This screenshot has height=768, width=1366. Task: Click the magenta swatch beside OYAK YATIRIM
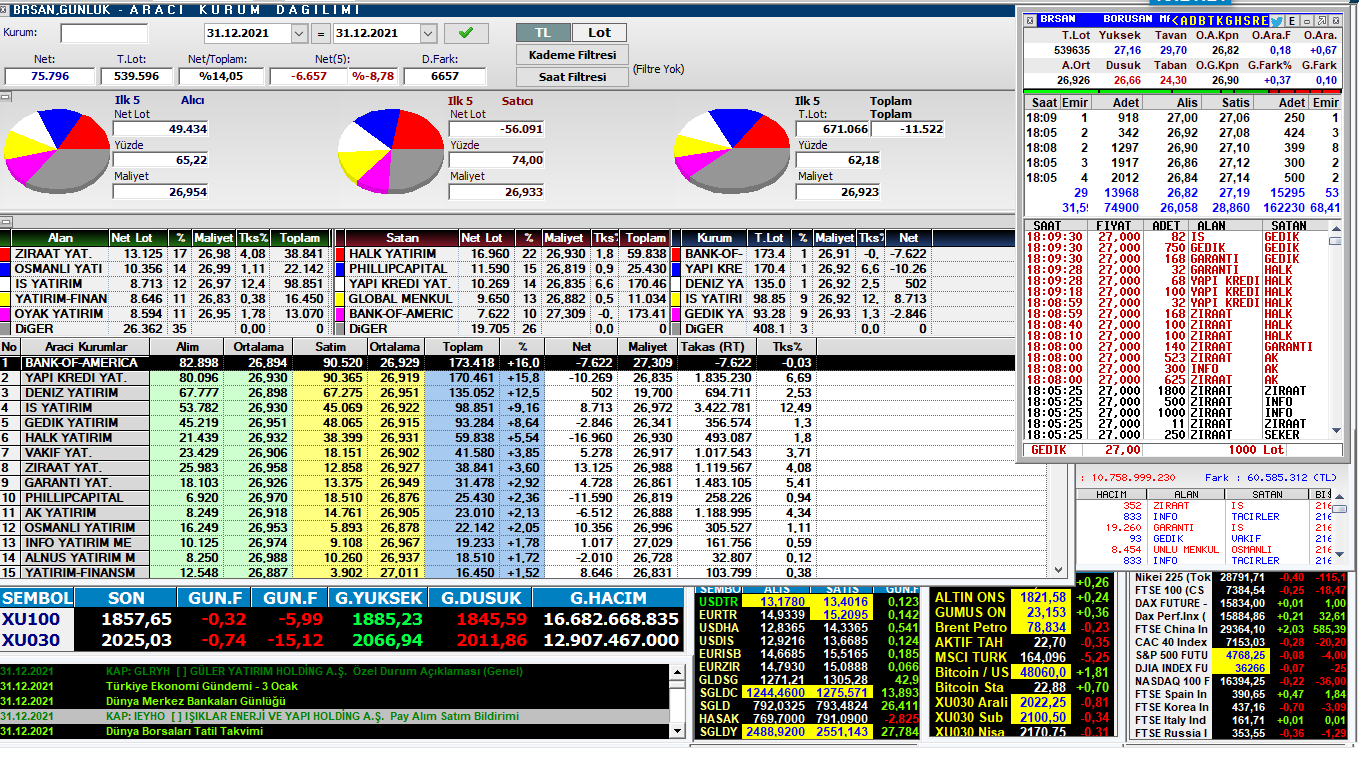[x=5, y=314]
